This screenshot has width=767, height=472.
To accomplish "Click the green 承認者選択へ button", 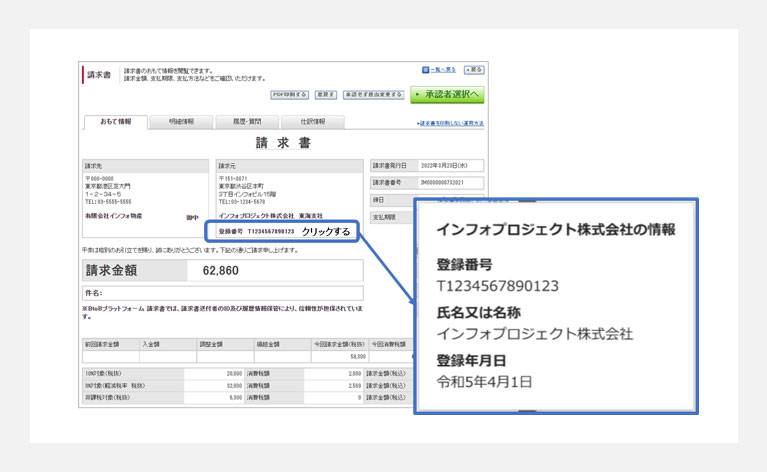I will click(x=446, y=95).
